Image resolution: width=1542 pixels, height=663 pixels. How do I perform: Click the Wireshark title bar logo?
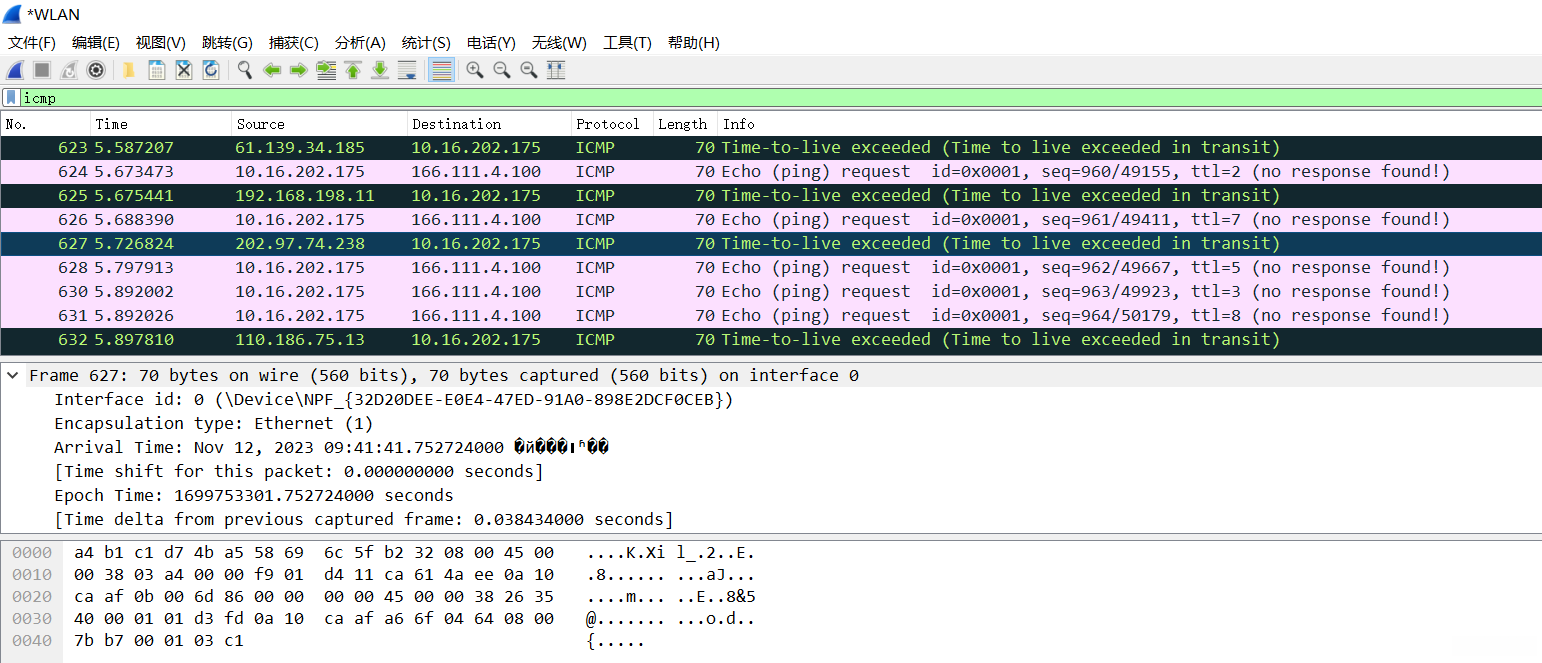point(11,14)
